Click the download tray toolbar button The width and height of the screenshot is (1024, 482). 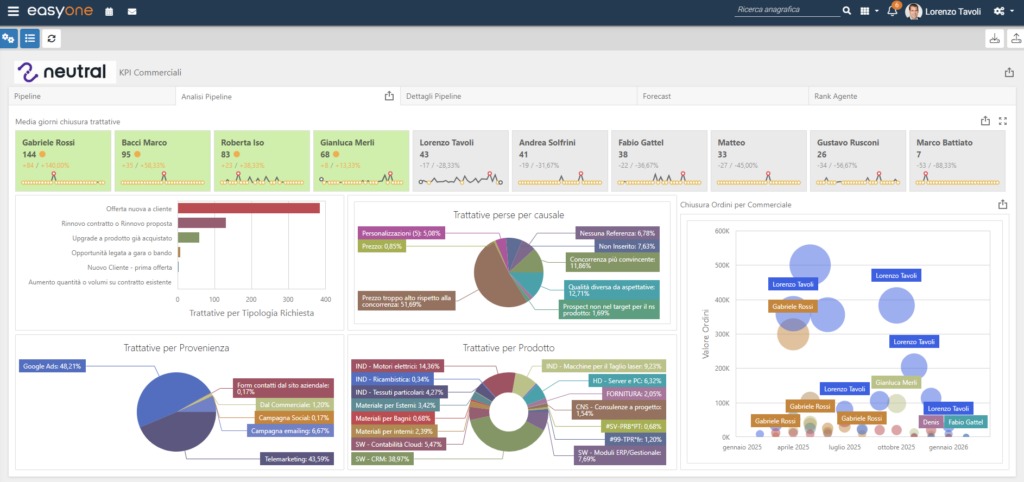993,38
